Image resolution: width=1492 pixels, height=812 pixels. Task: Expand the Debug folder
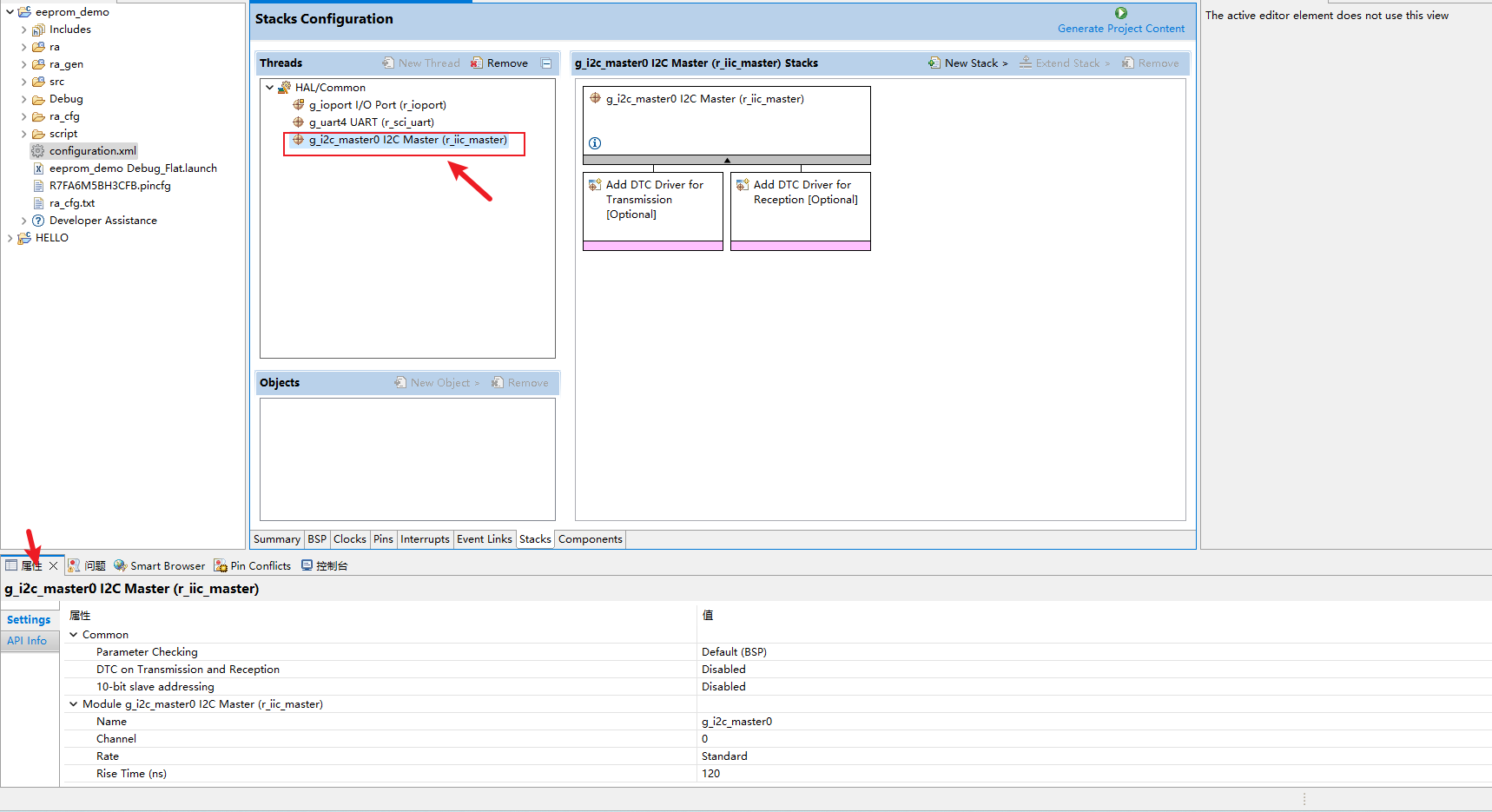coord(23,99)
